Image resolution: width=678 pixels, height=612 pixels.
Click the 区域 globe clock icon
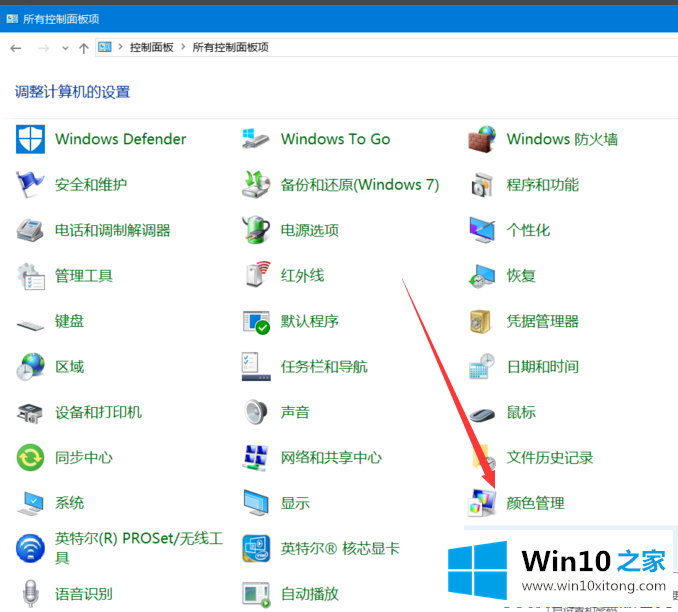(x=30, y=367)
